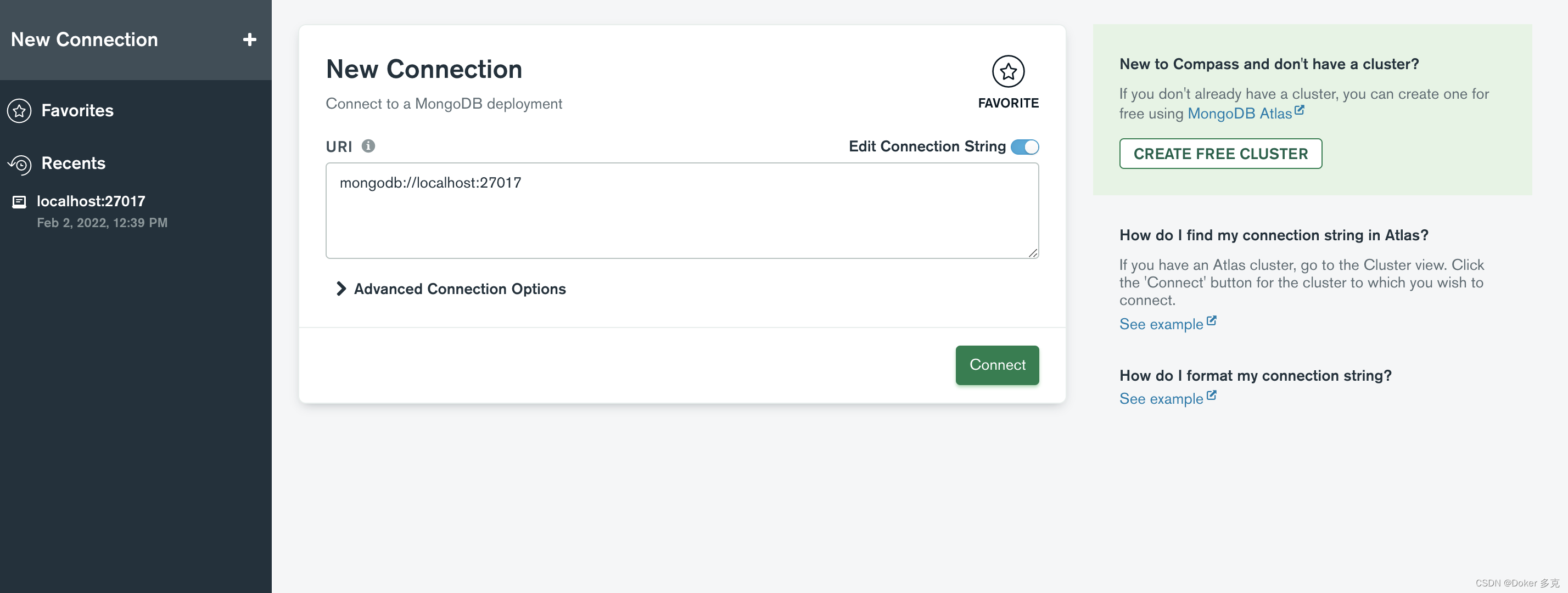This screenshot has width=1568, height=593.
Task: Click the Connect button
Action: (997, 365)
